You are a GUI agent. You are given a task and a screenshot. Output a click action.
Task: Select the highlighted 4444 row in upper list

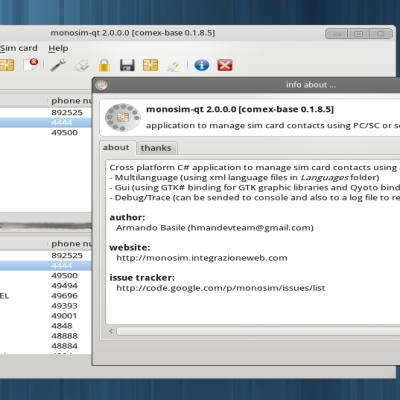[46, 122]
